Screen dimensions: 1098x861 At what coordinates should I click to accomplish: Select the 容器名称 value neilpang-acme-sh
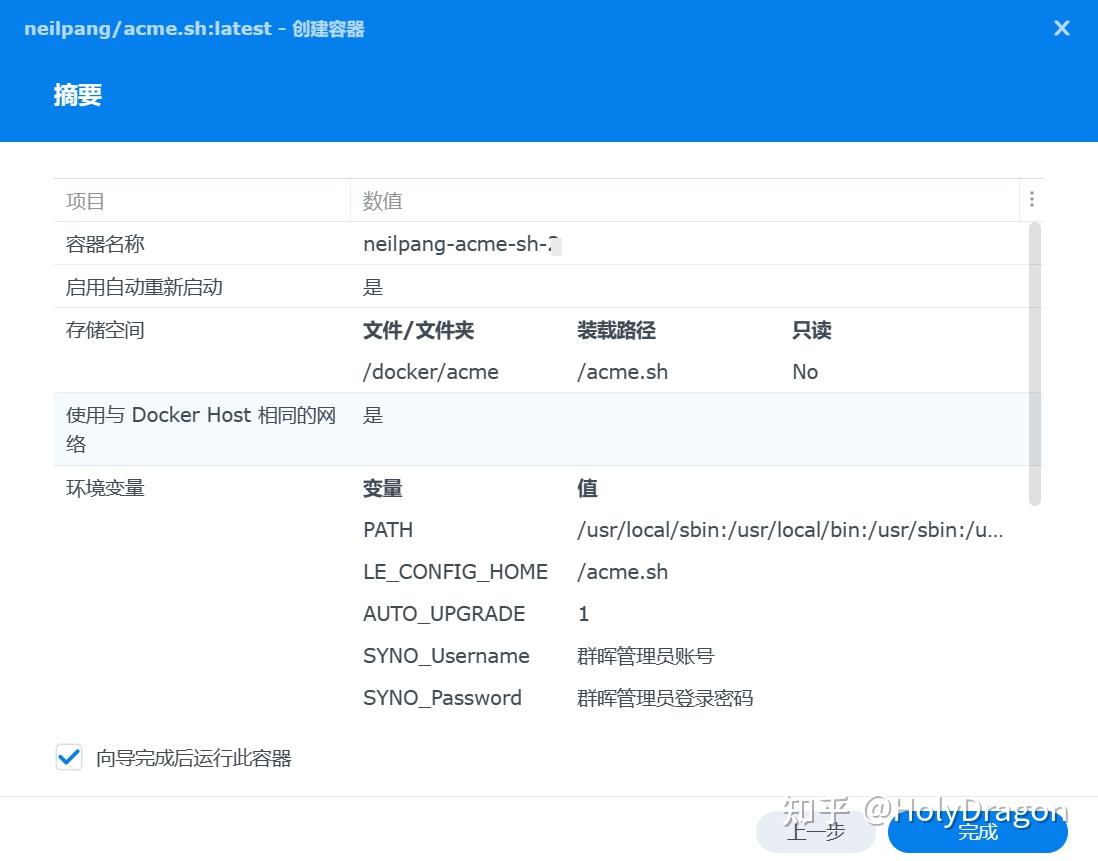click(458, 243)
